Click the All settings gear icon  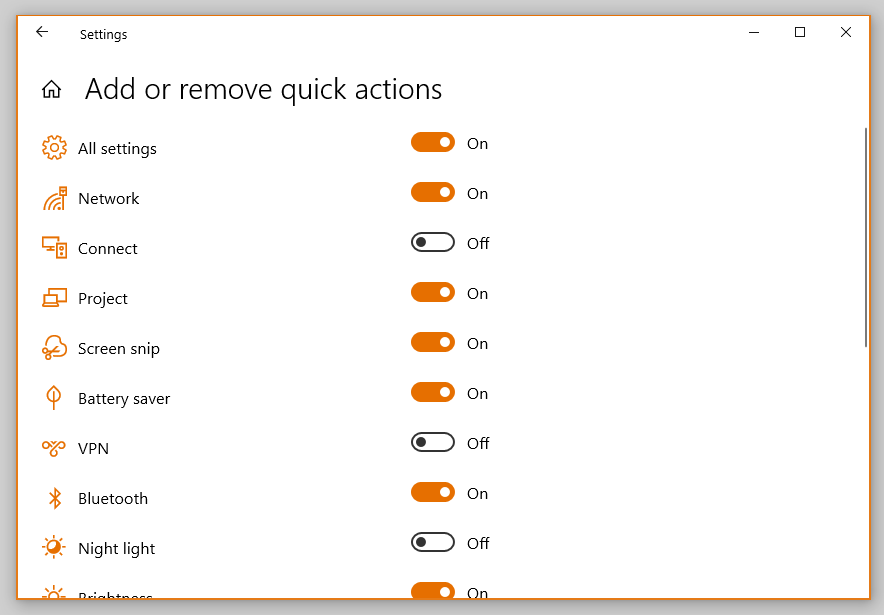point(54,148)
